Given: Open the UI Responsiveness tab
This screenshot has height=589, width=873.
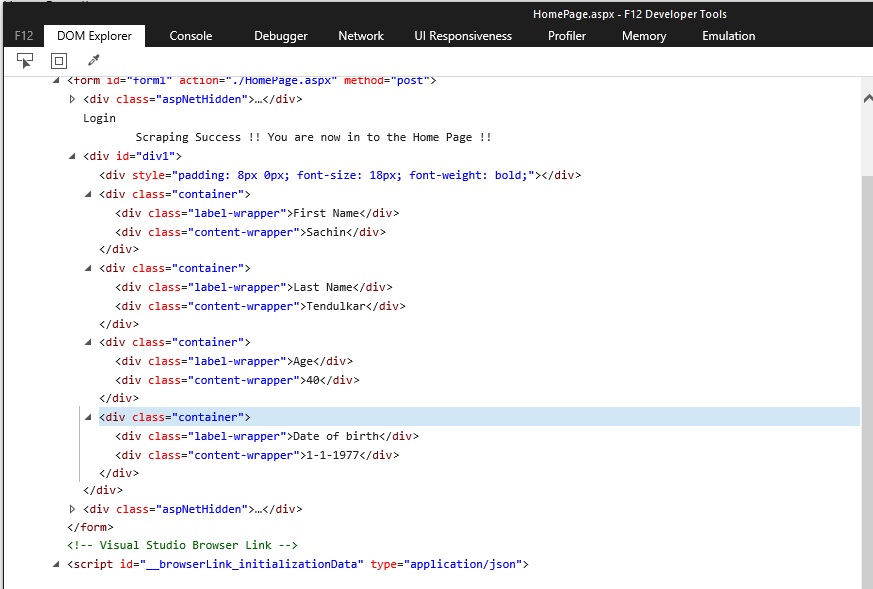Looking at the screenshot, I should (x=463, y=36).
